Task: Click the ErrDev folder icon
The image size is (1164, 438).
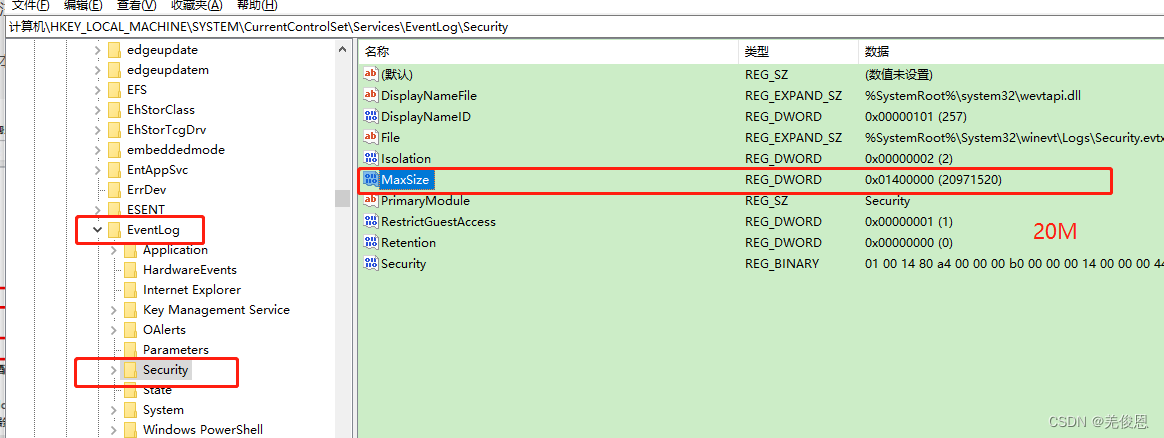Action: pos(114,190)
